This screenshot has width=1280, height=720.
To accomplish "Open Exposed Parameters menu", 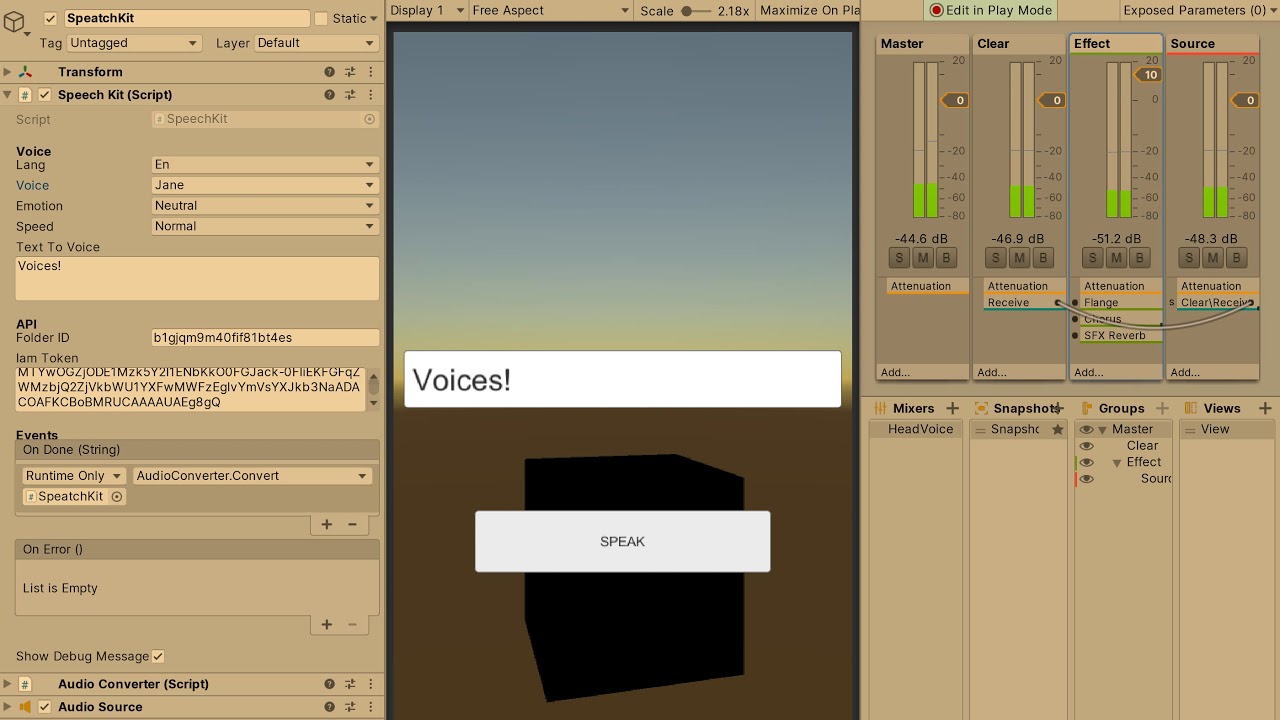I will click(x=1199, y=10).
